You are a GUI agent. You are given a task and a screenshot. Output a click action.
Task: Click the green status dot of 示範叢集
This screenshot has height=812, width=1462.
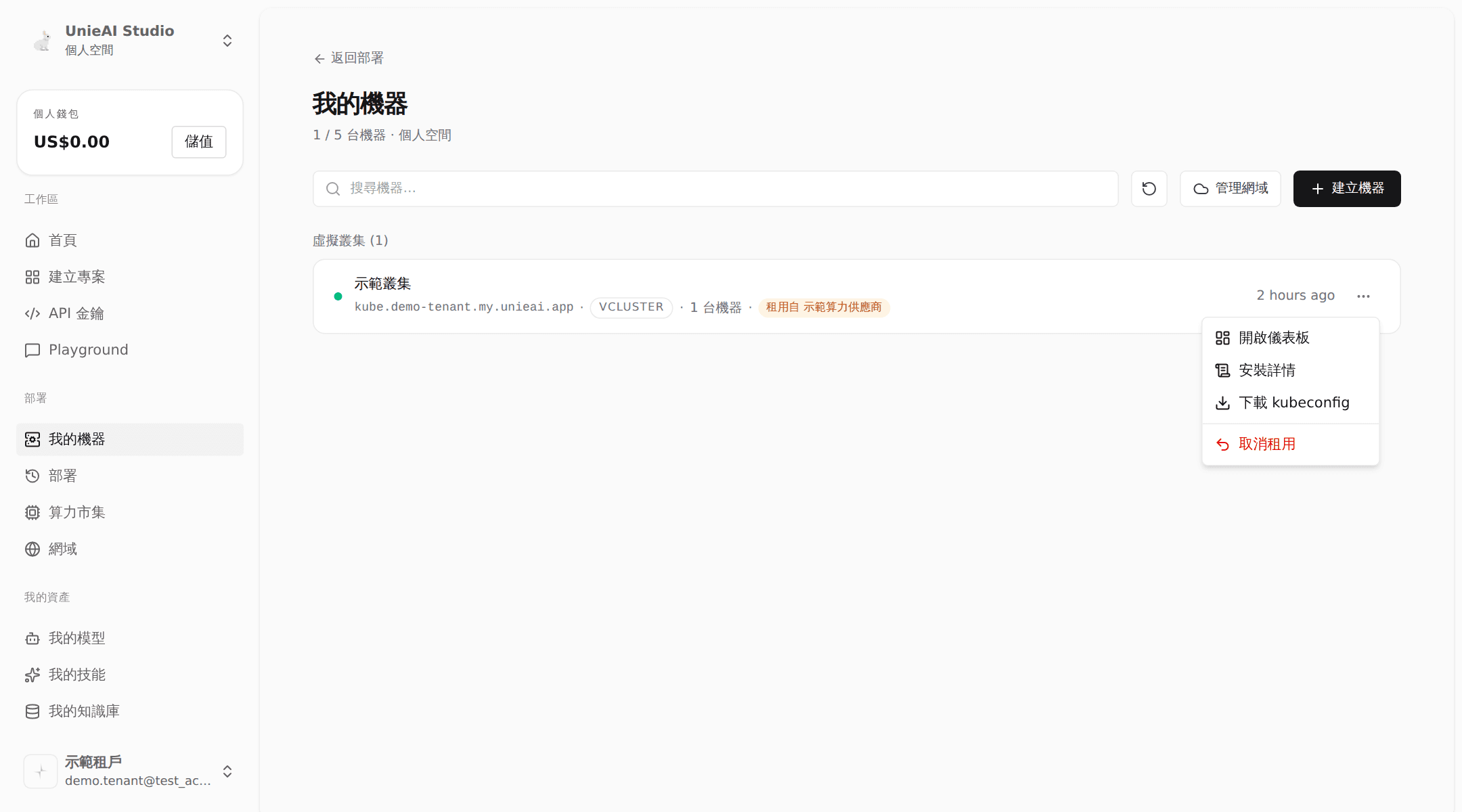(338, 296)
